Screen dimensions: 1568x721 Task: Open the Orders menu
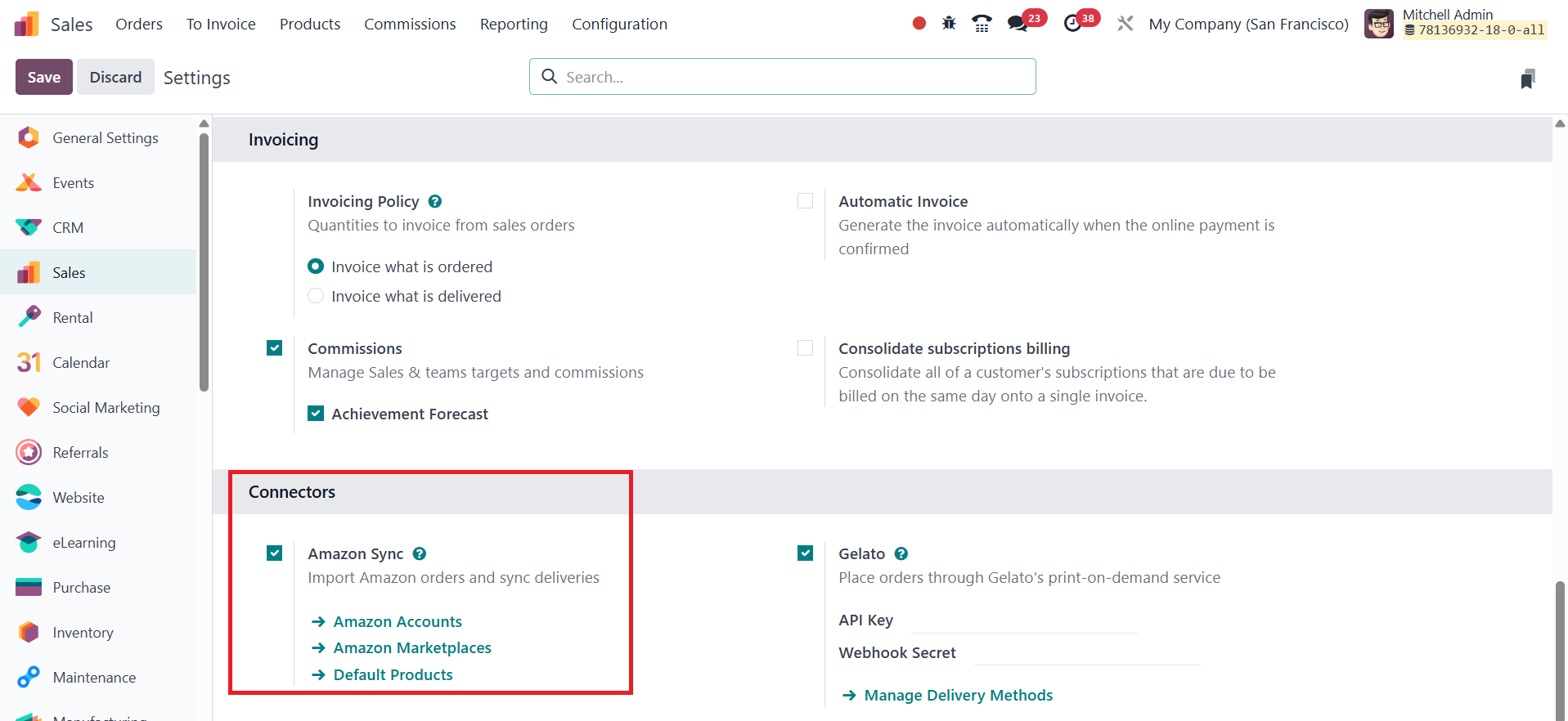139,25
